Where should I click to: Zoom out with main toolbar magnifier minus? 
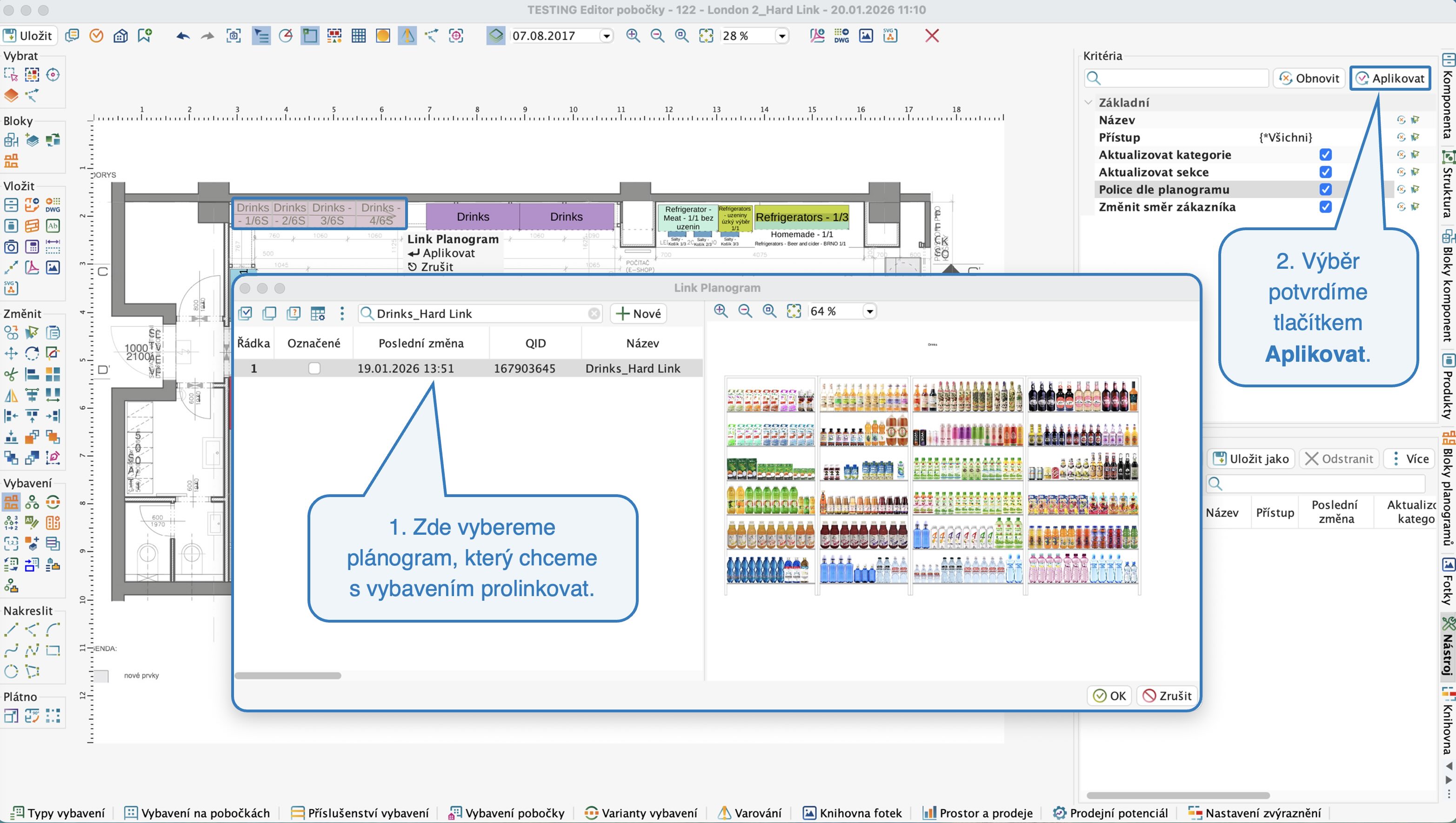657,36
